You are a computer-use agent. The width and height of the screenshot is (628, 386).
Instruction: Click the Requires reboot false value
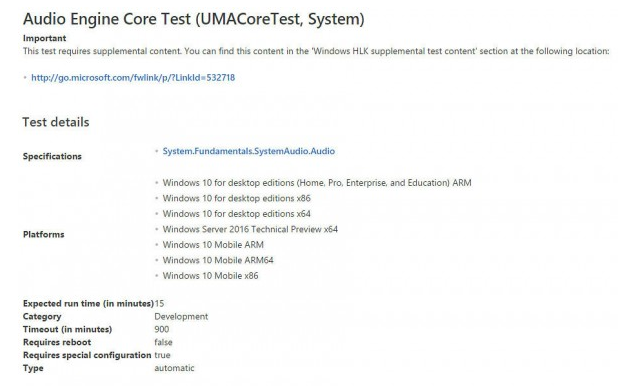(163, 342)
